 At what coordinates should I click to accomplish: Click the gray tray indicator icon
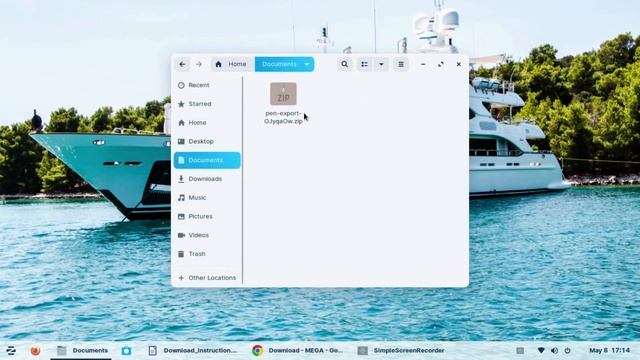coord(520,350)
